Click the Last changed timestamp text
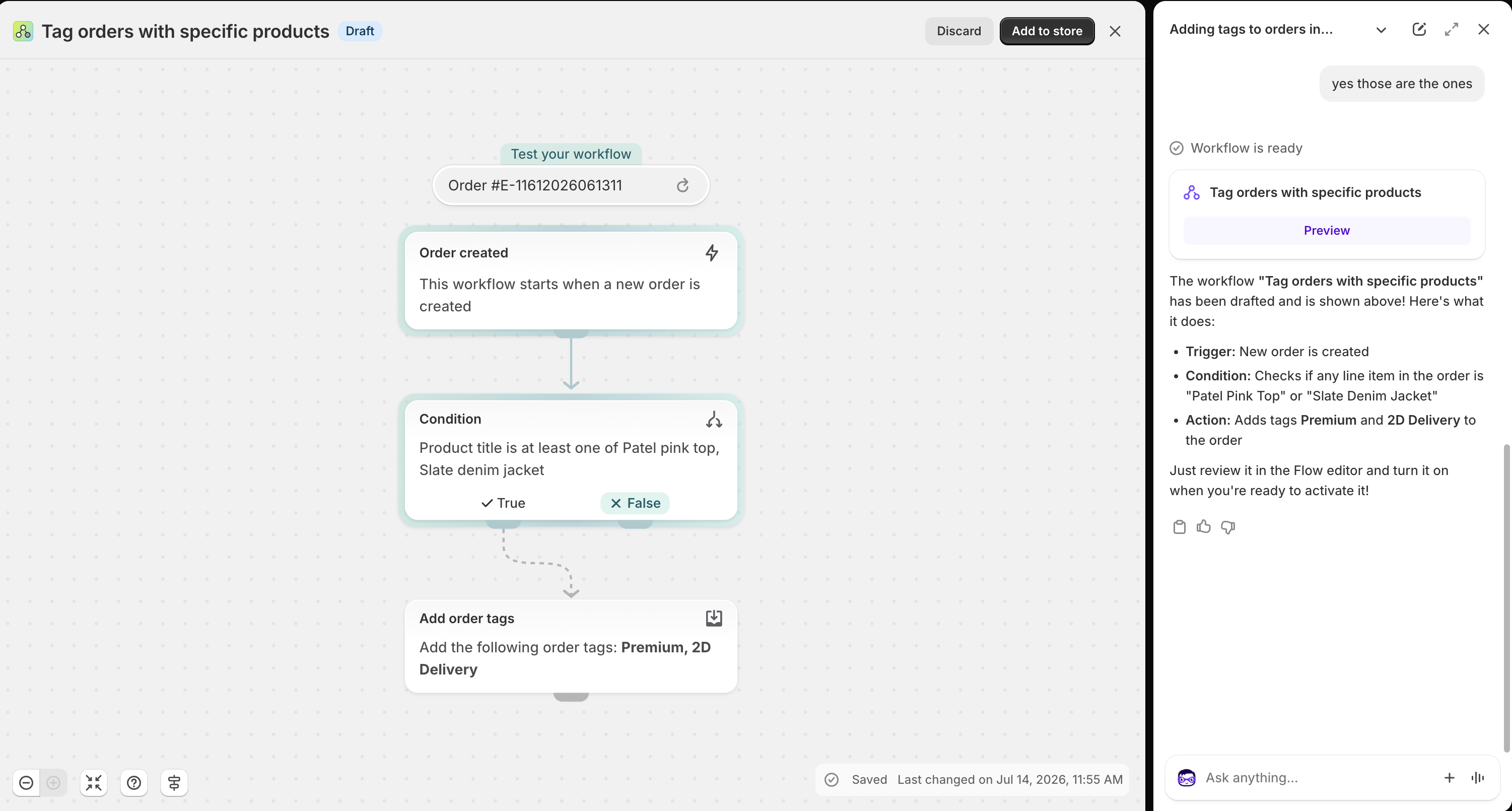 coord(1009,779)
